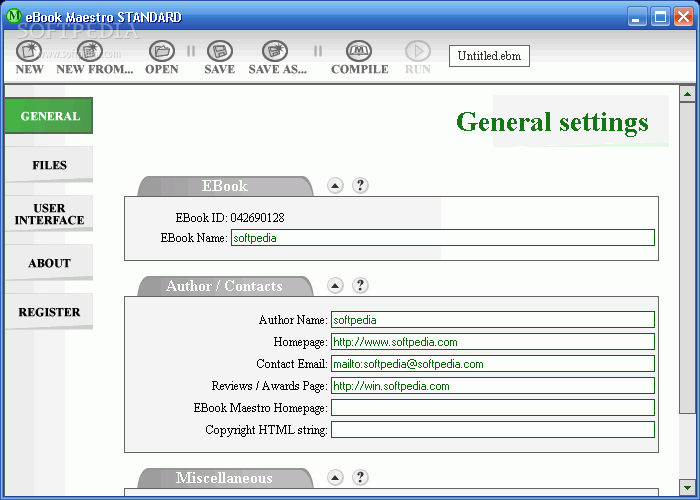Collapse the EBook section

335,185
